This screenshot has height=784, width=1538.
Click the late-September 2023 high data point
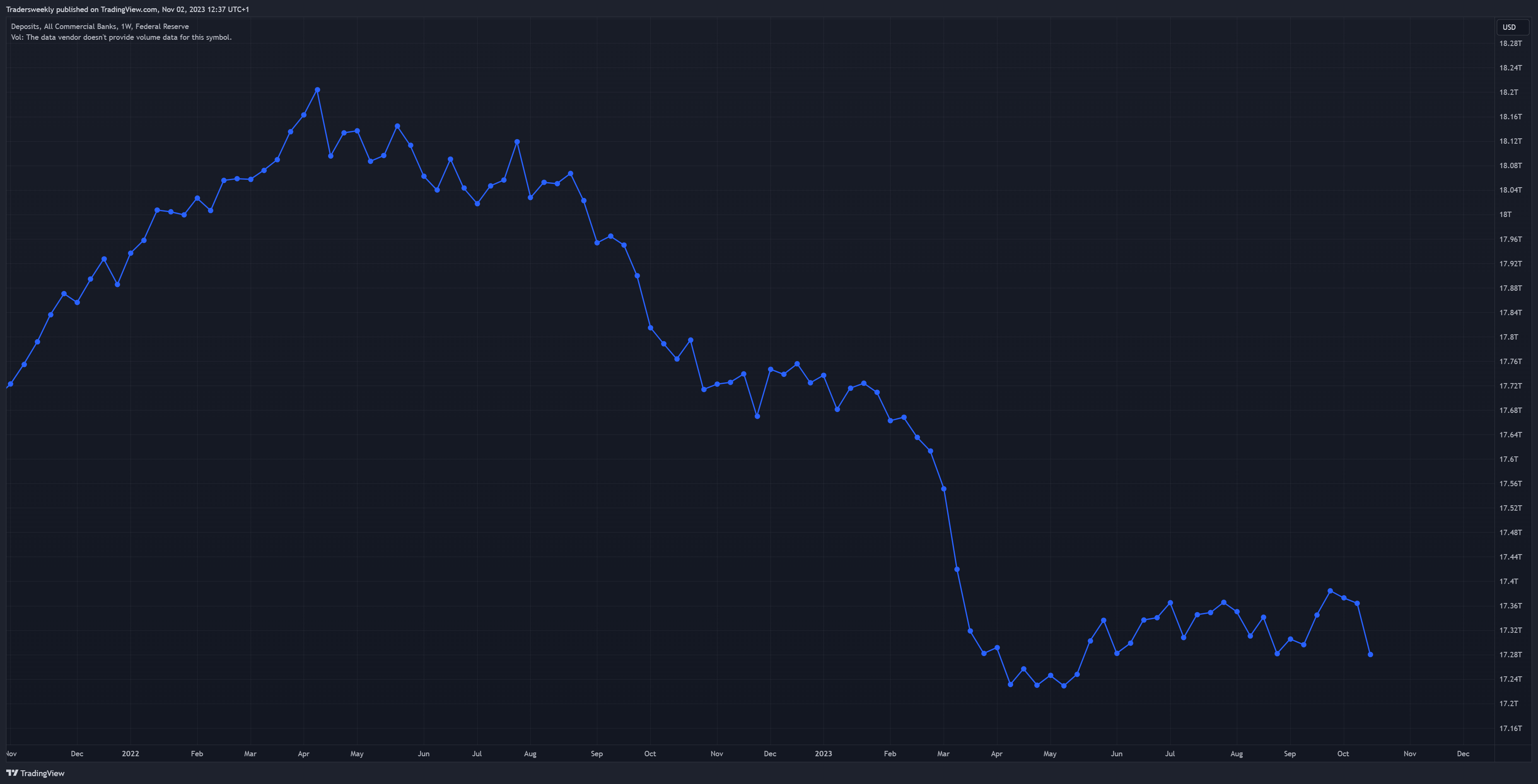[x=1330, y=591]
